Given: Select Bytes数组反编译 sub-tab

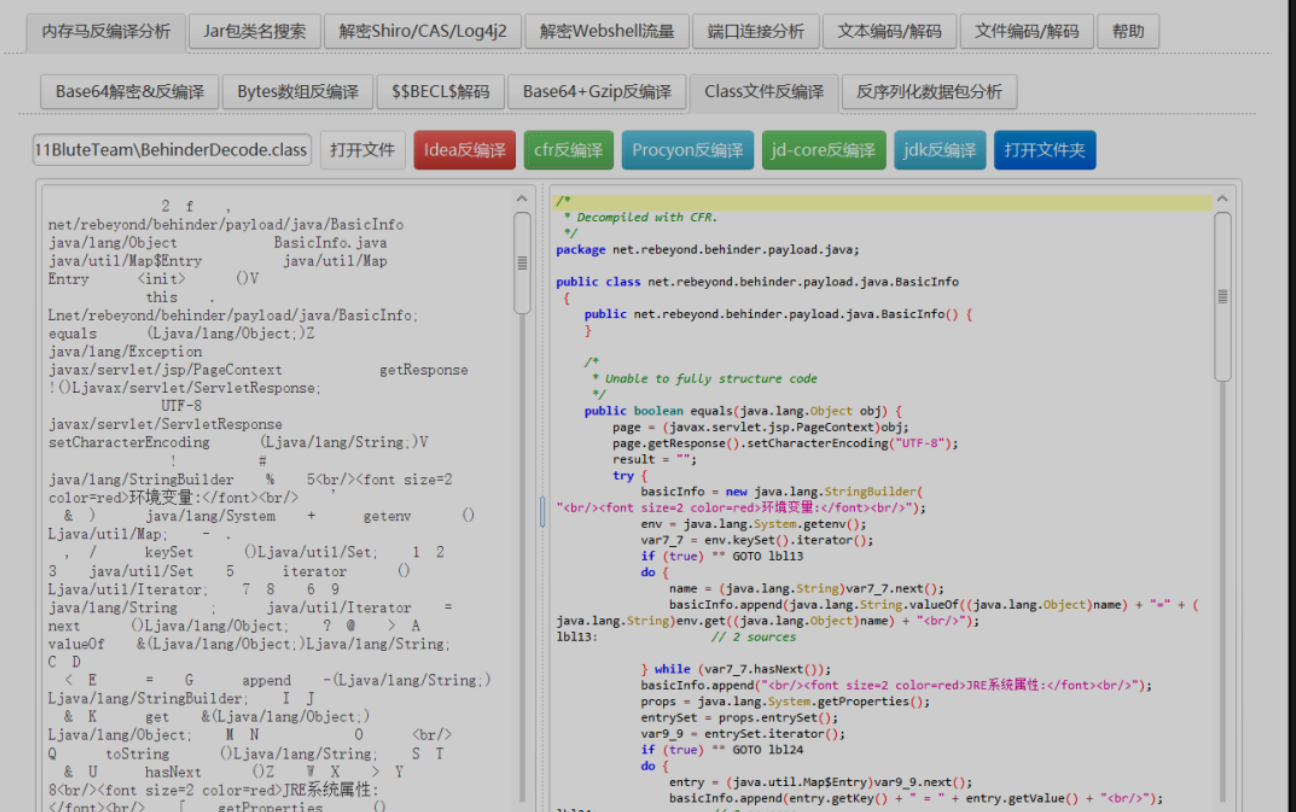Looking at the screenshot, I should click(298, 91).
